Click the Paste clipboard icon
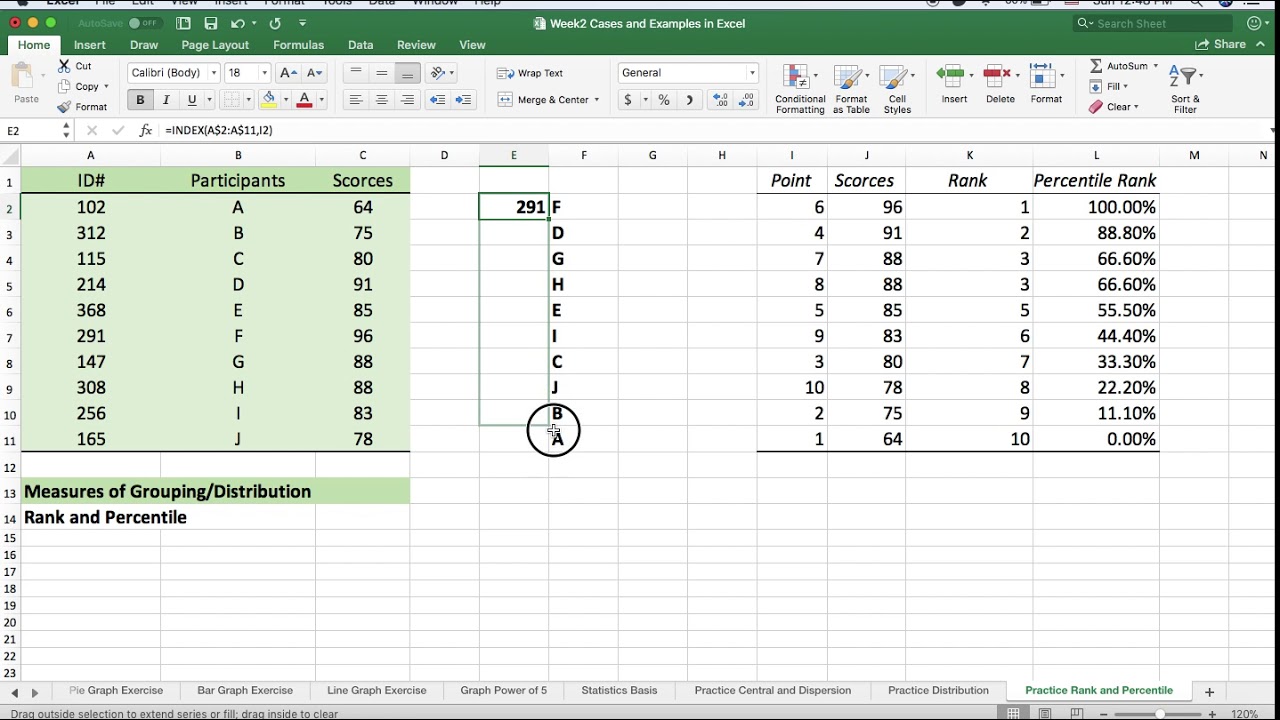The image size is (1280, 720). point(22,76)
